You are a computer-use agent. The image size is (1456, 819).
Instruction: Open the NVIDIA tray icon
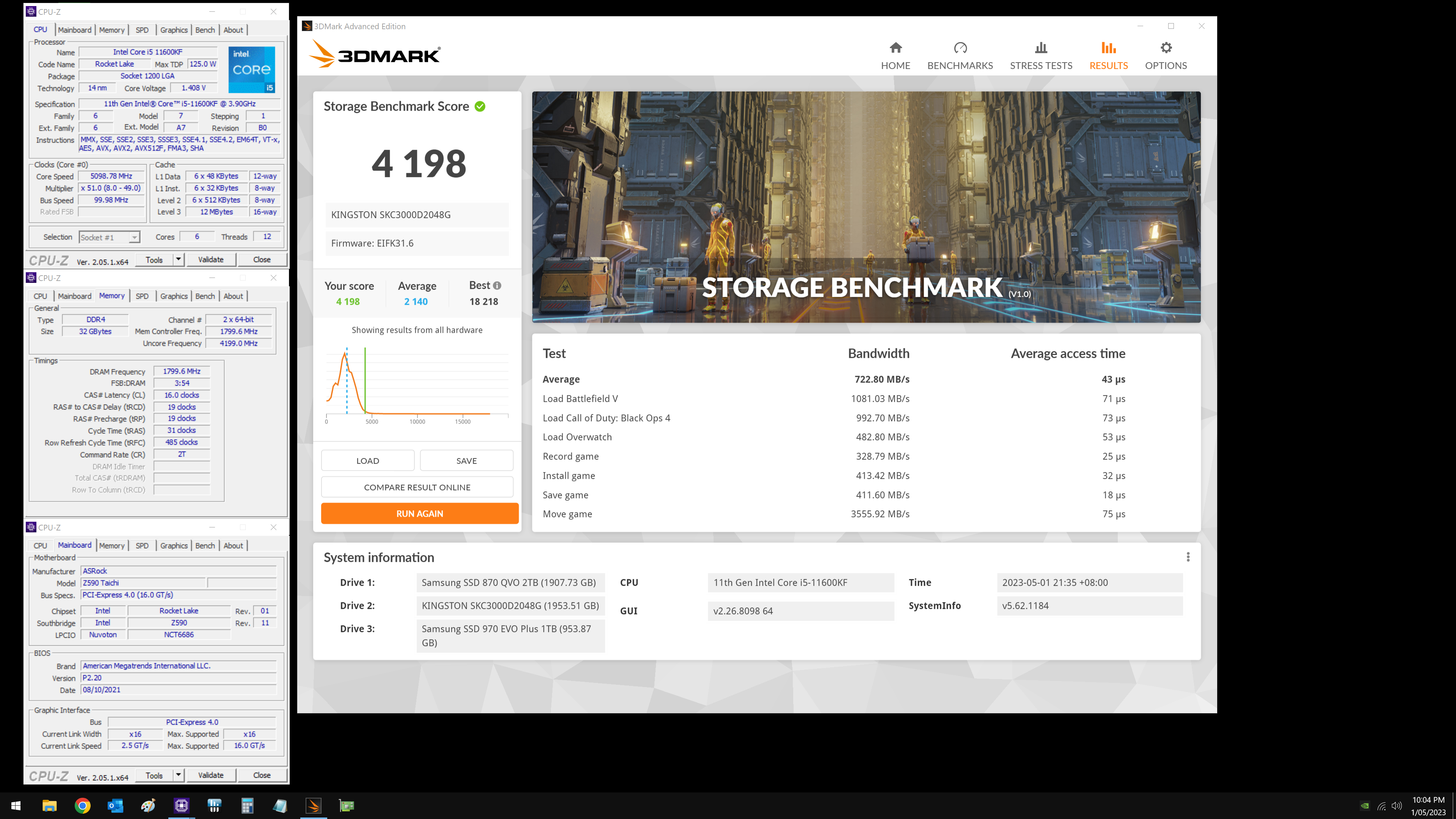(1365, 806)
